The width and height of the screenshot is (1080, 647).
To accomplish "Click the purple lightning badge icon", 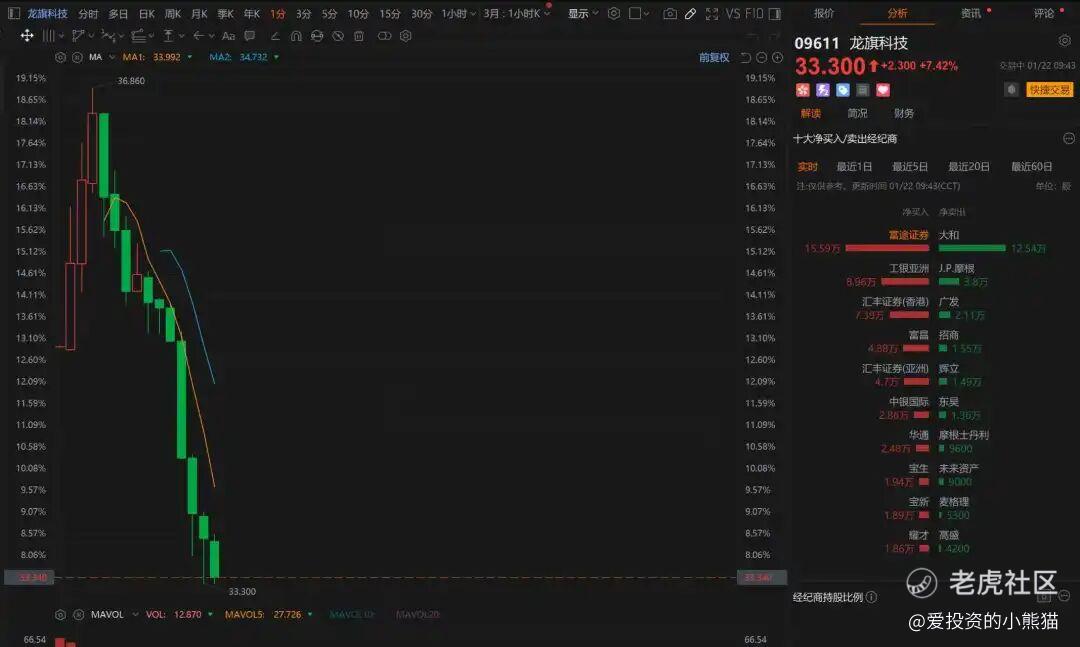I will click(822, 90).
